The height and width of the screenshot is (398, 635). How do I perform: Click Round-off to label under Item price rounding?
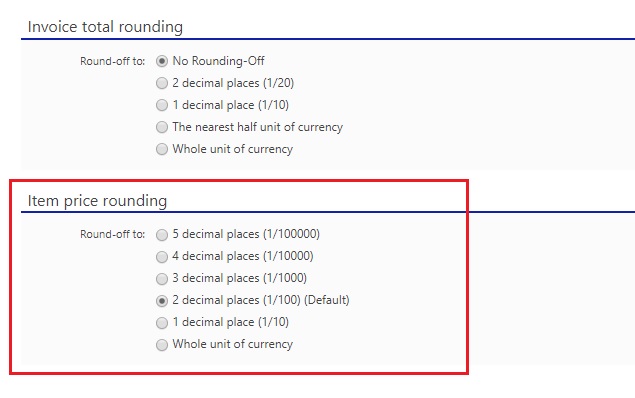pos(112,234)
